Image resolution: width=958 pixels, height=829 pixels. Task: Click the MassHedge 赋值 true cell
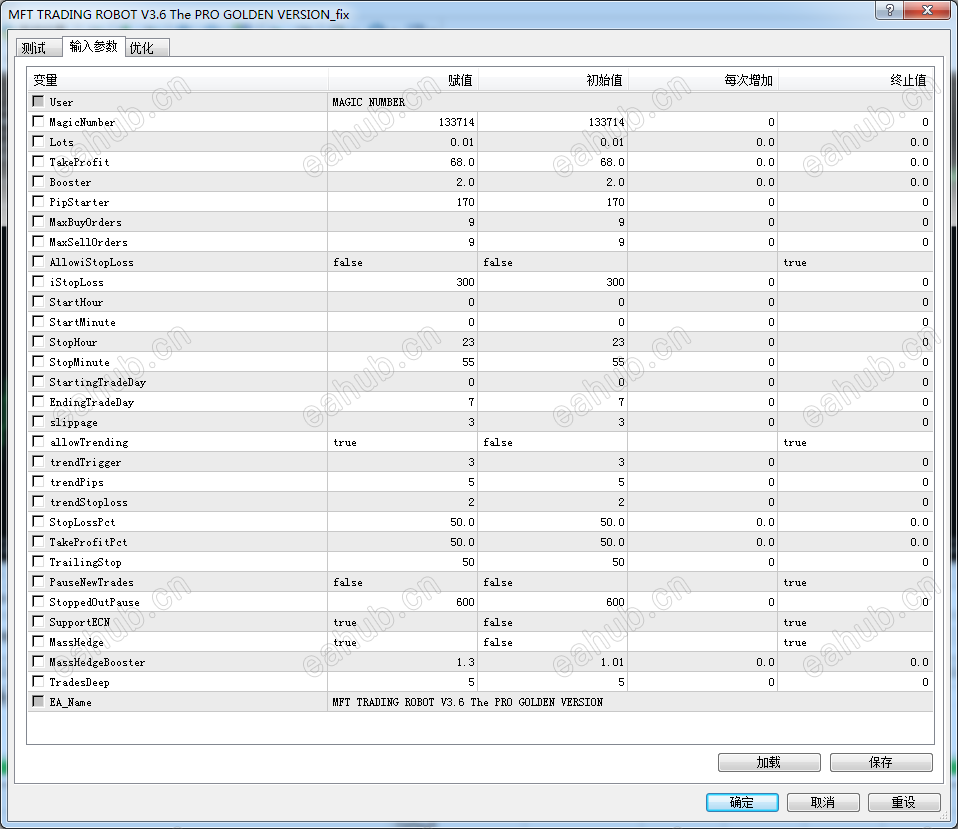(403, 642)
